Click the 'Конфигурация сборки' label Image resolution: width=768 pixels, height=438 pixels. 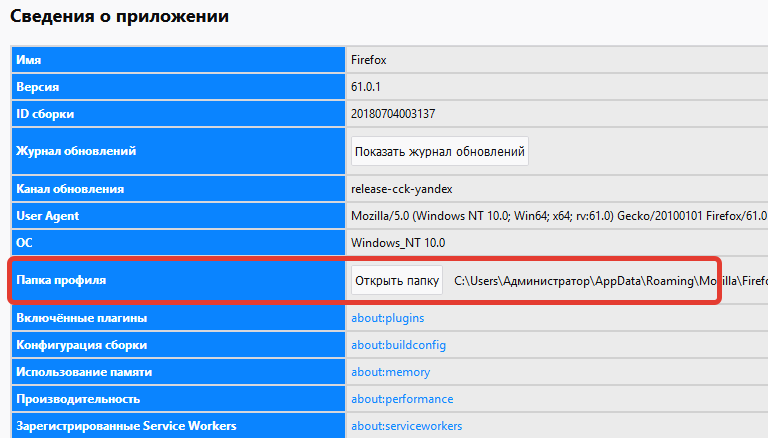pyautogui.click(x=81, y=345)
